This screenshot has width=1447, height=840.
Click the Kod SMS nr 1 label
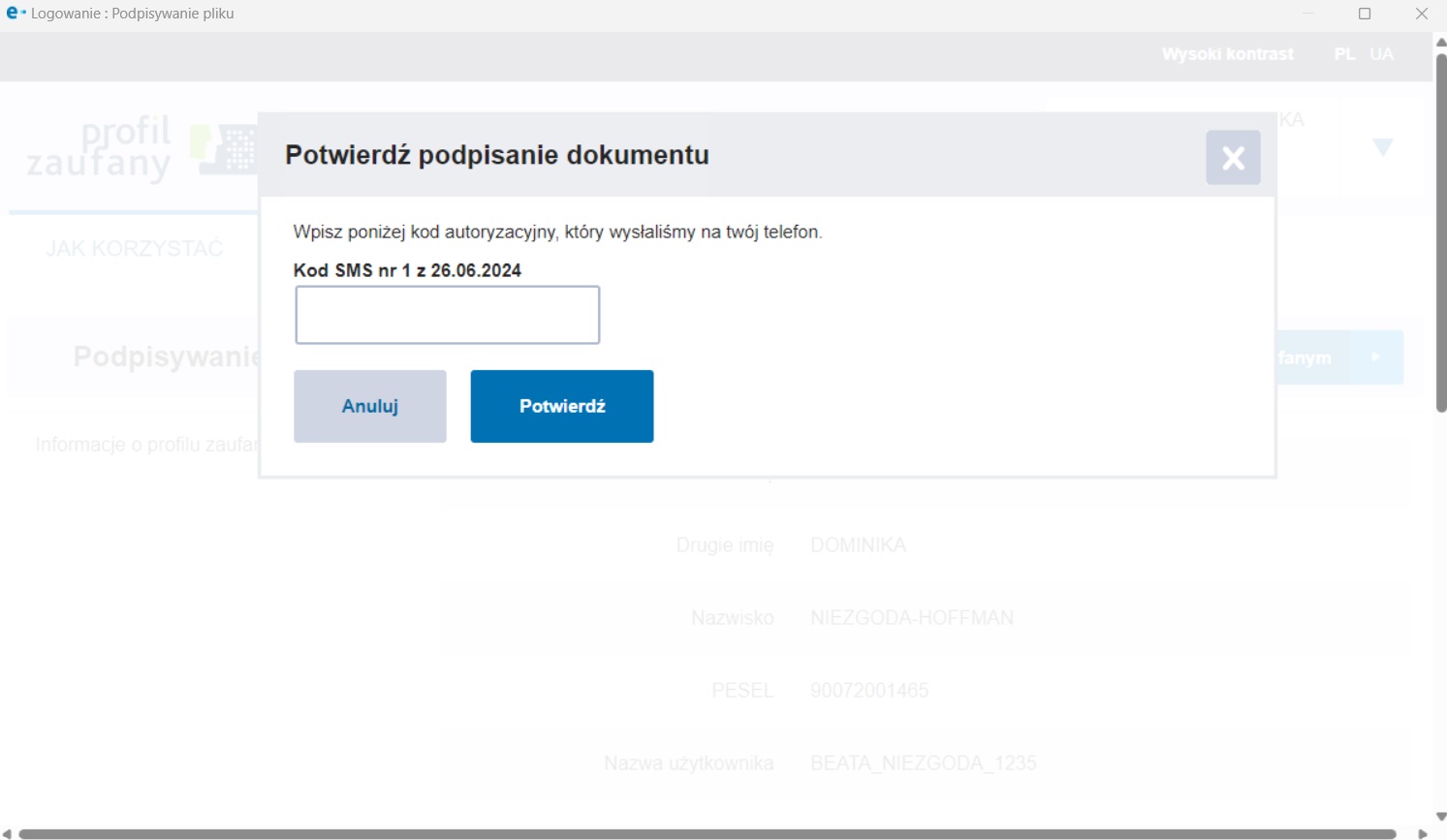[x=407, y=270]
